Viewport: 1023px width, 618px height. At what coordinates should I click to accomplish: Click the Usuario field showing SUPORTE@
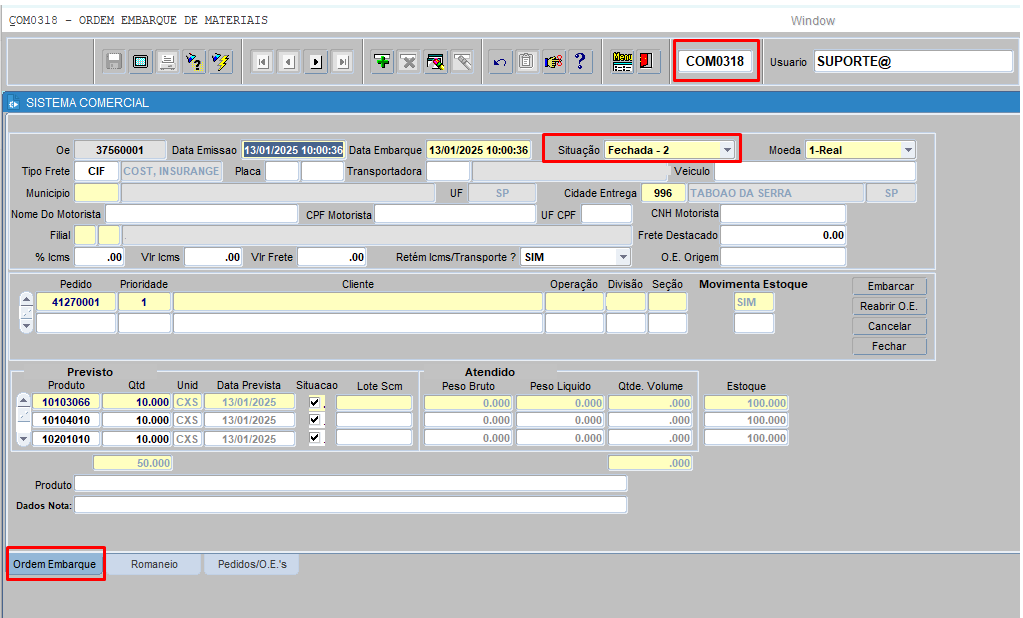click(x=913, y=61)
